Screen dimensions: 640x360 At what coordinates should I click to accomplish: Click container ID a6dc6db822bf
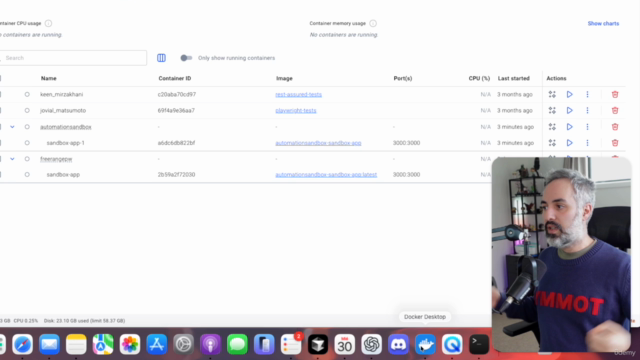pos(176,143)
